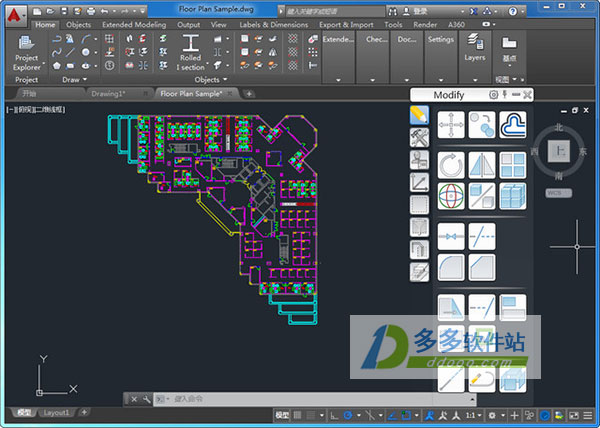Expand the Draw panel dropdown
The width and height of the screenshot is (600, 428).
coord(75,80)
